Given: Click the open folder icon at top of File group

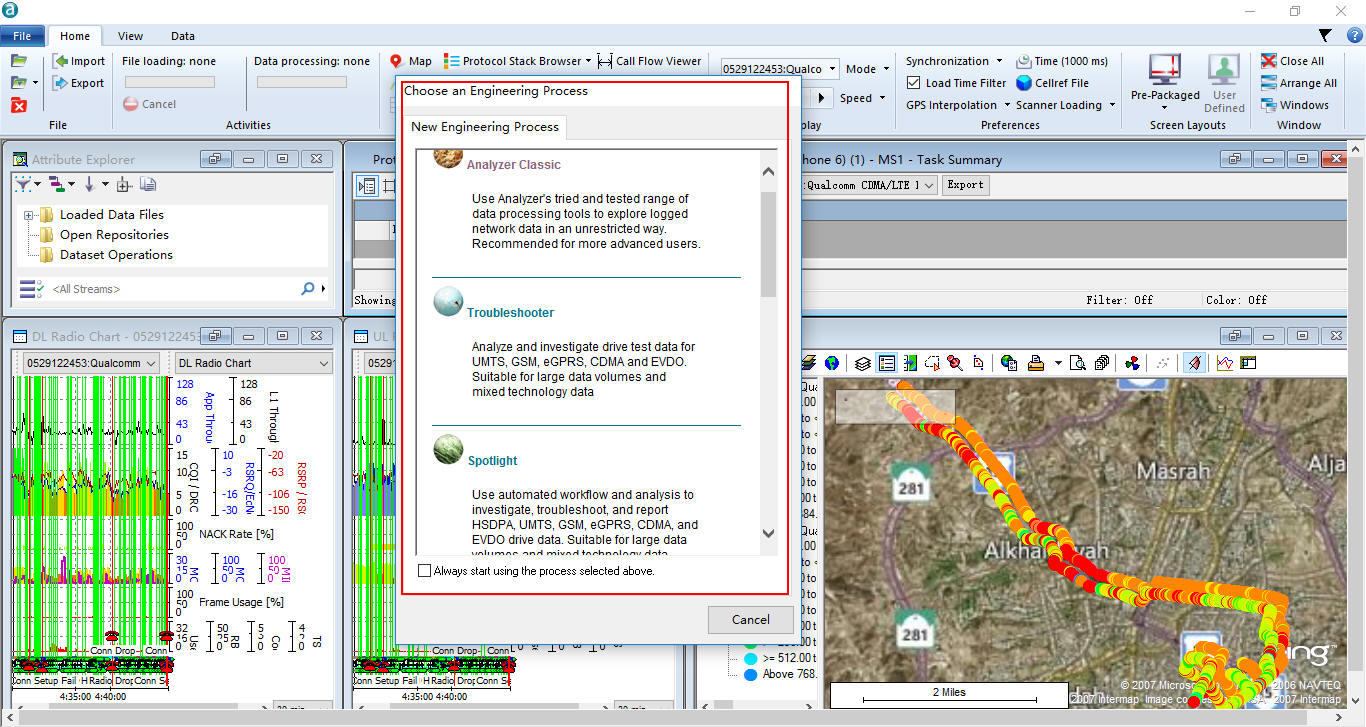Looking at the screenshot, I should [19, 61].
